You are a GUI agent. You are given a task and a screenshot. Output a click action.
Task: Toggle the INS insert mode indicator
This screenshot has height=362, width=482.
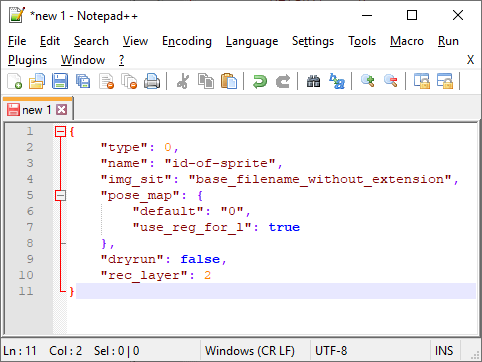pyautogui.click(x=444, y=351)
